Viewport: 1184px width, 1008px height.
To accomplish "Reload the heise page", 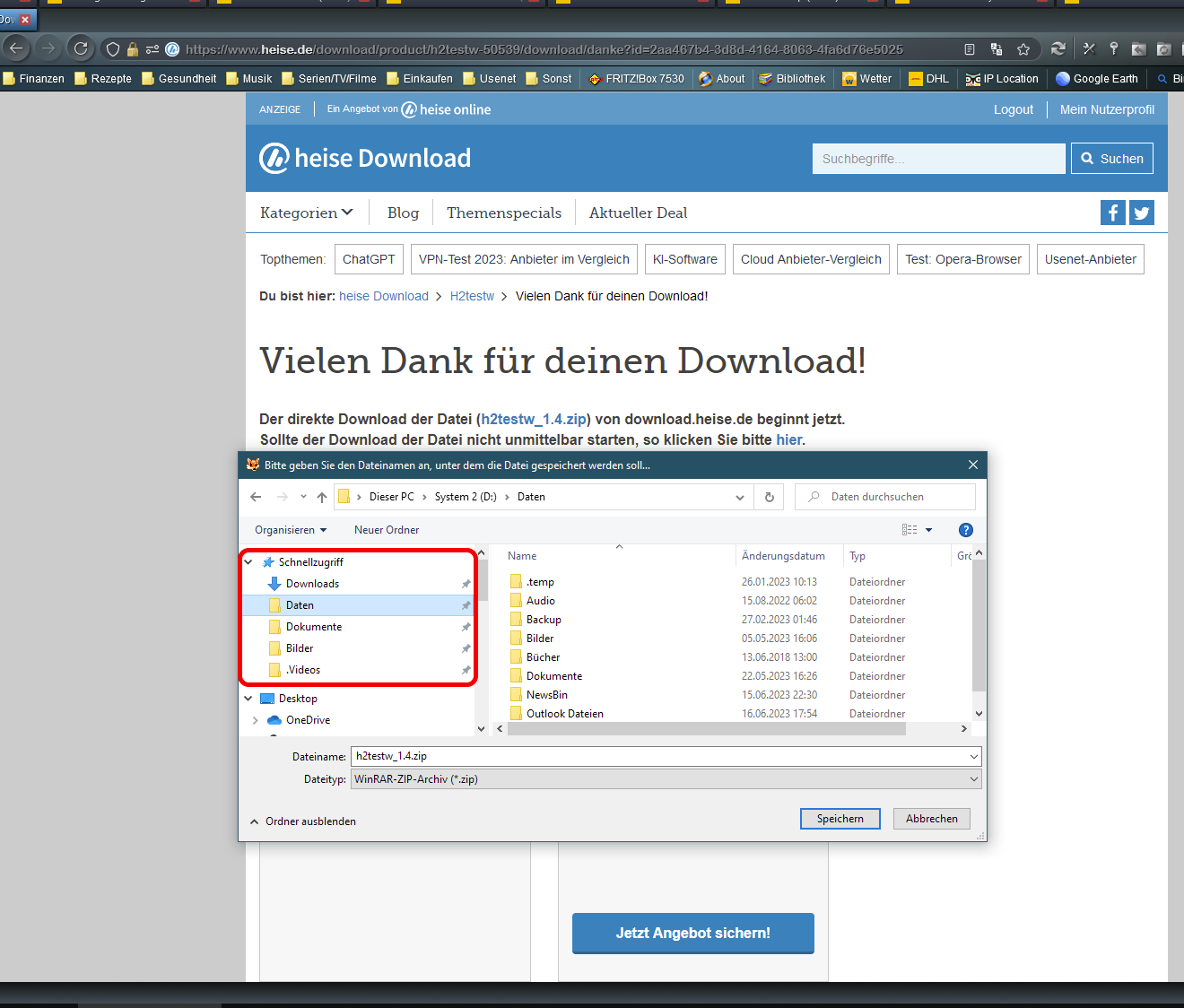I will tap(81, 48).
